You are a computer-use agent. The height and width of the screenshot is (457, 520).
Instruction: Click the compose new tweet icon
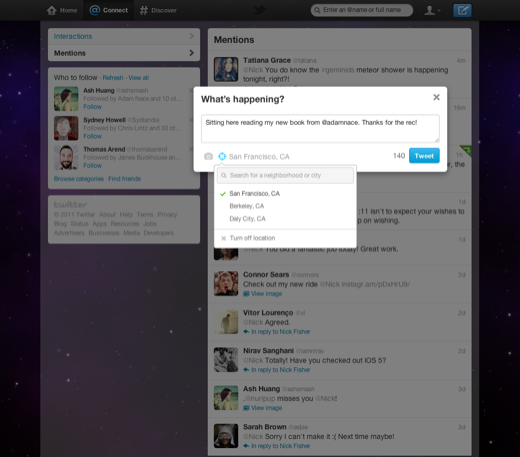tap(462, 10)
